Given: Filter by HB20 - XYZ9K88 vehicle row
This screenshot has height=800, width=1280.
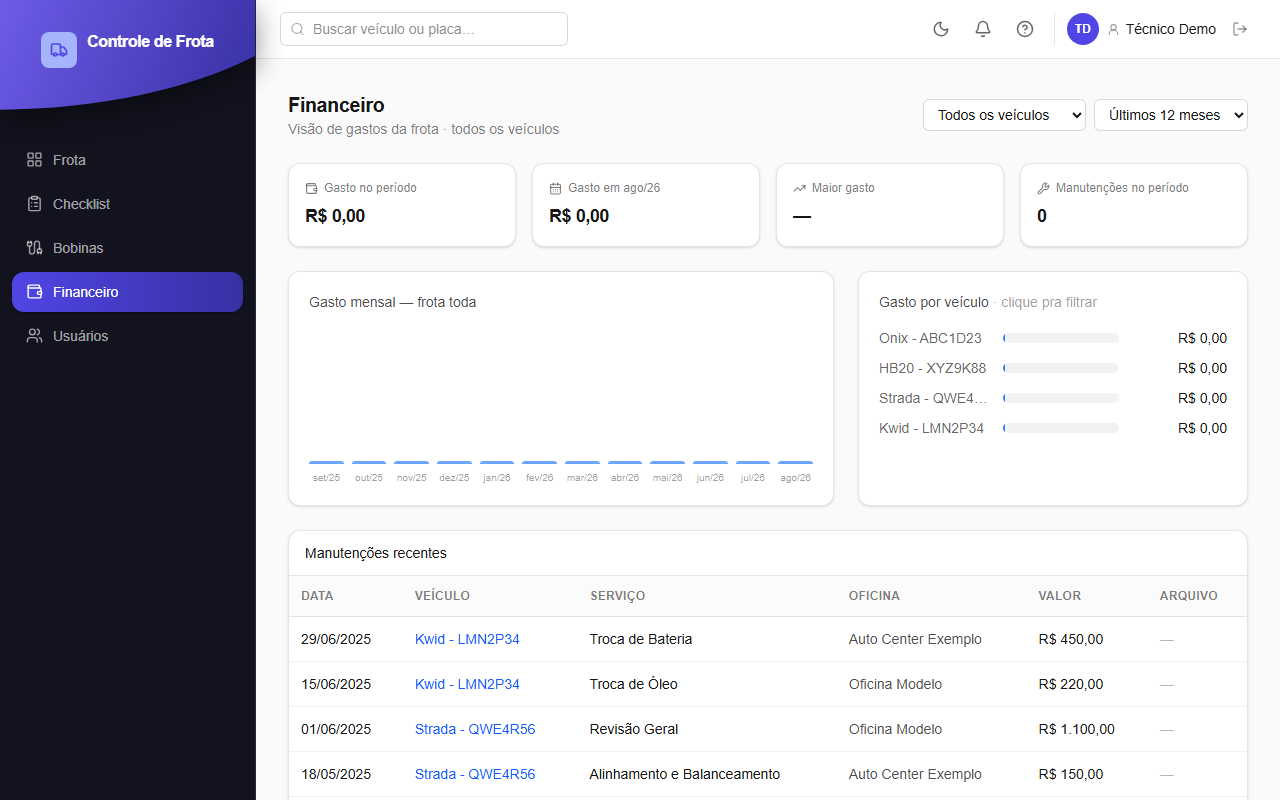Looking at the screenshot, I should [1053, 368].
